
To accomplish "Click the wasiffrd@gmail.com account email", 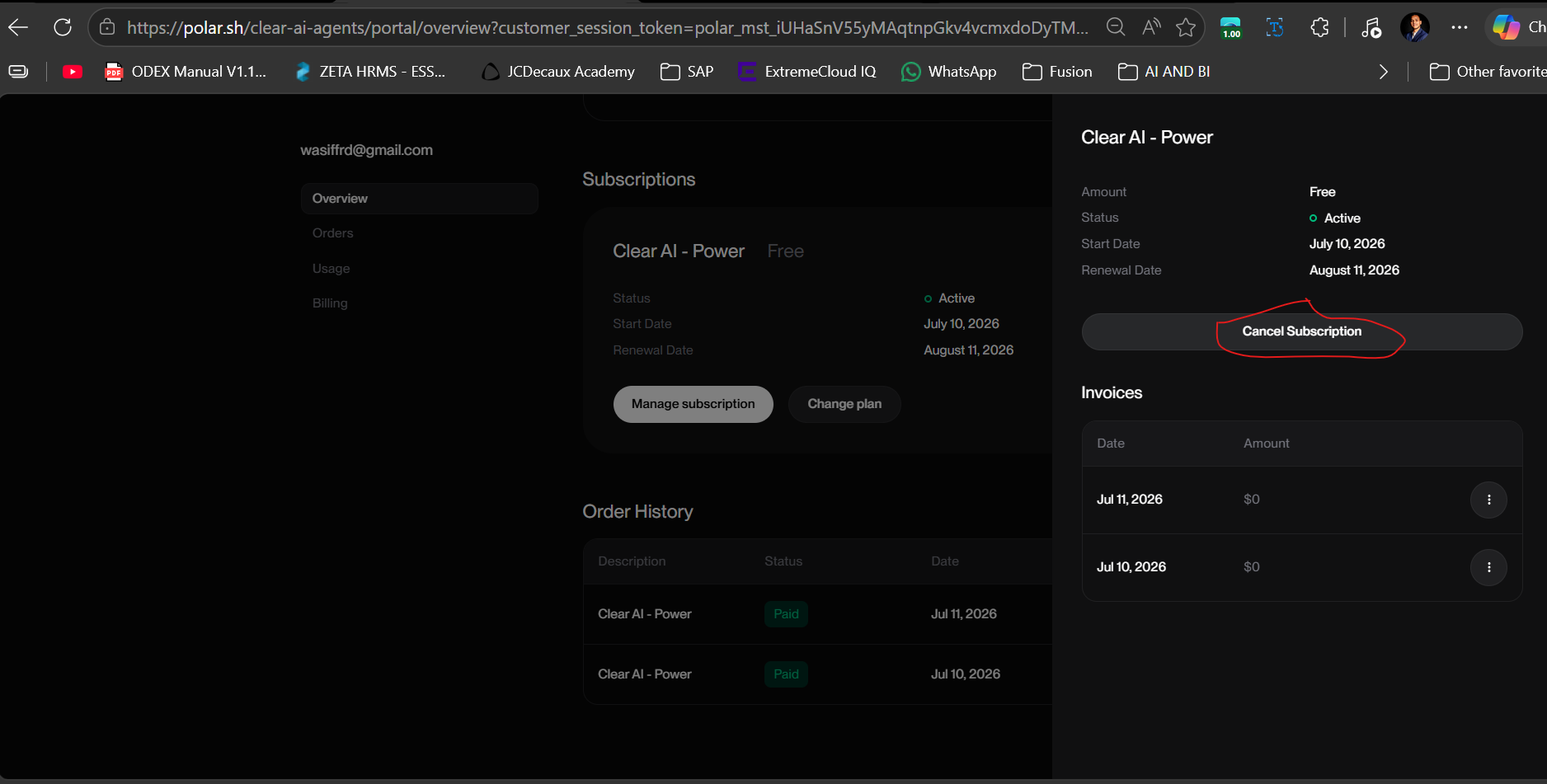I will (x=366, y=150).
